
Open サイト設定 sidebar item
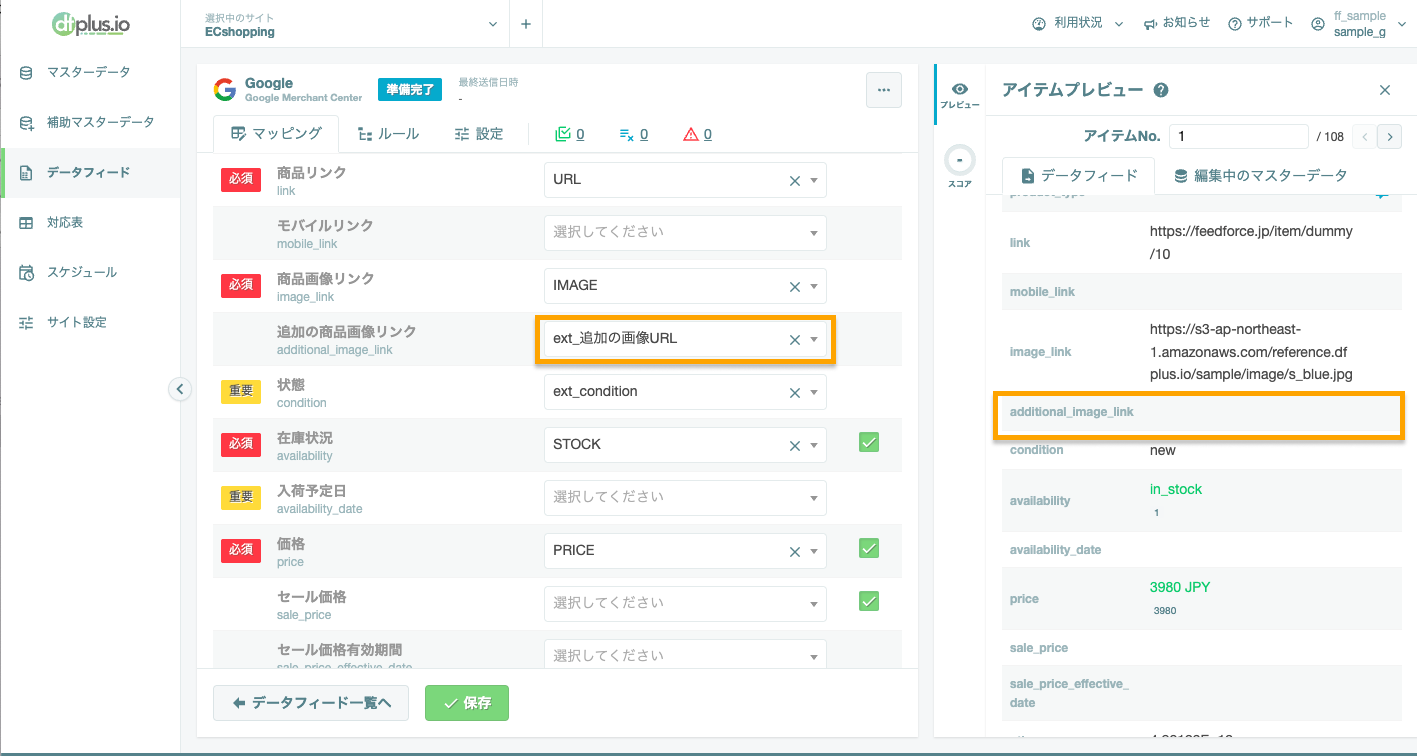[x=90, y=322]
